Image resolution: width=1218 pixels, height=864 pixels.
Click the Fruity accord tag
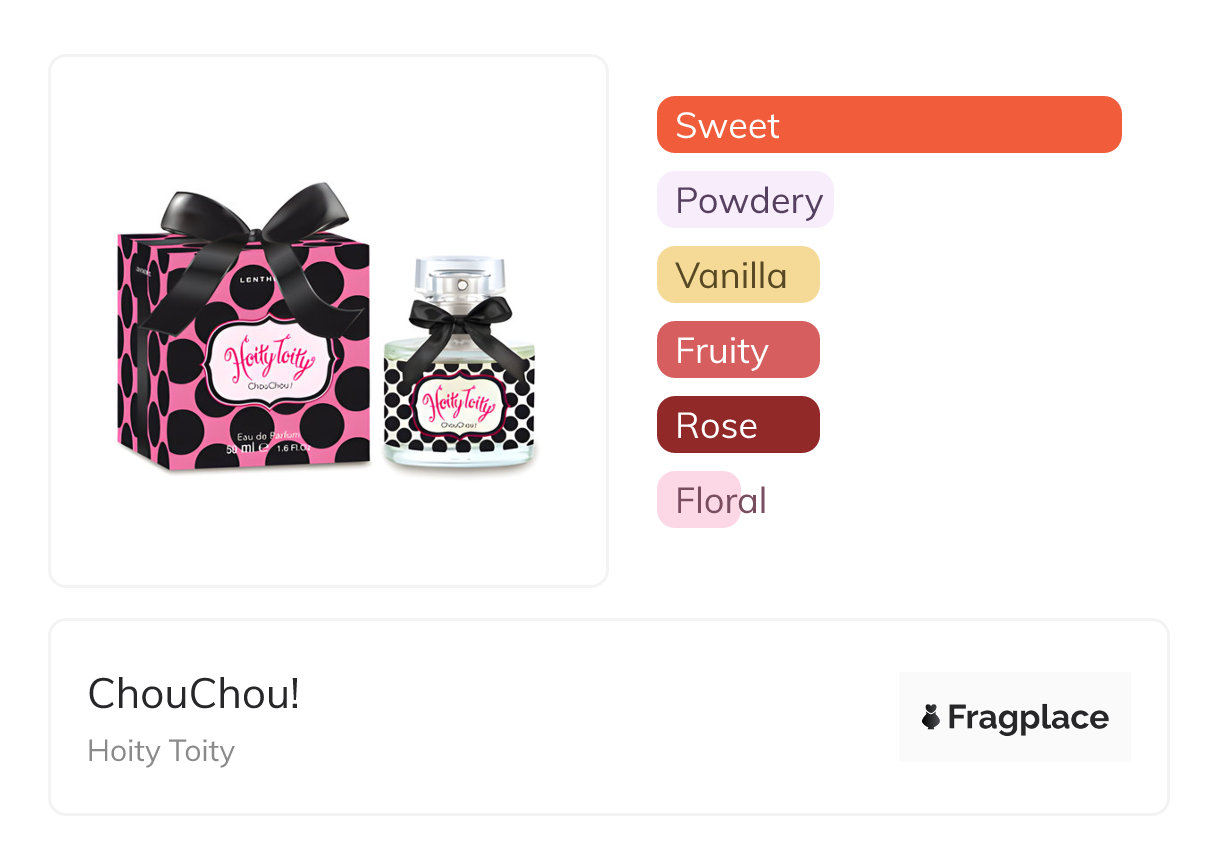coord(737,350)
